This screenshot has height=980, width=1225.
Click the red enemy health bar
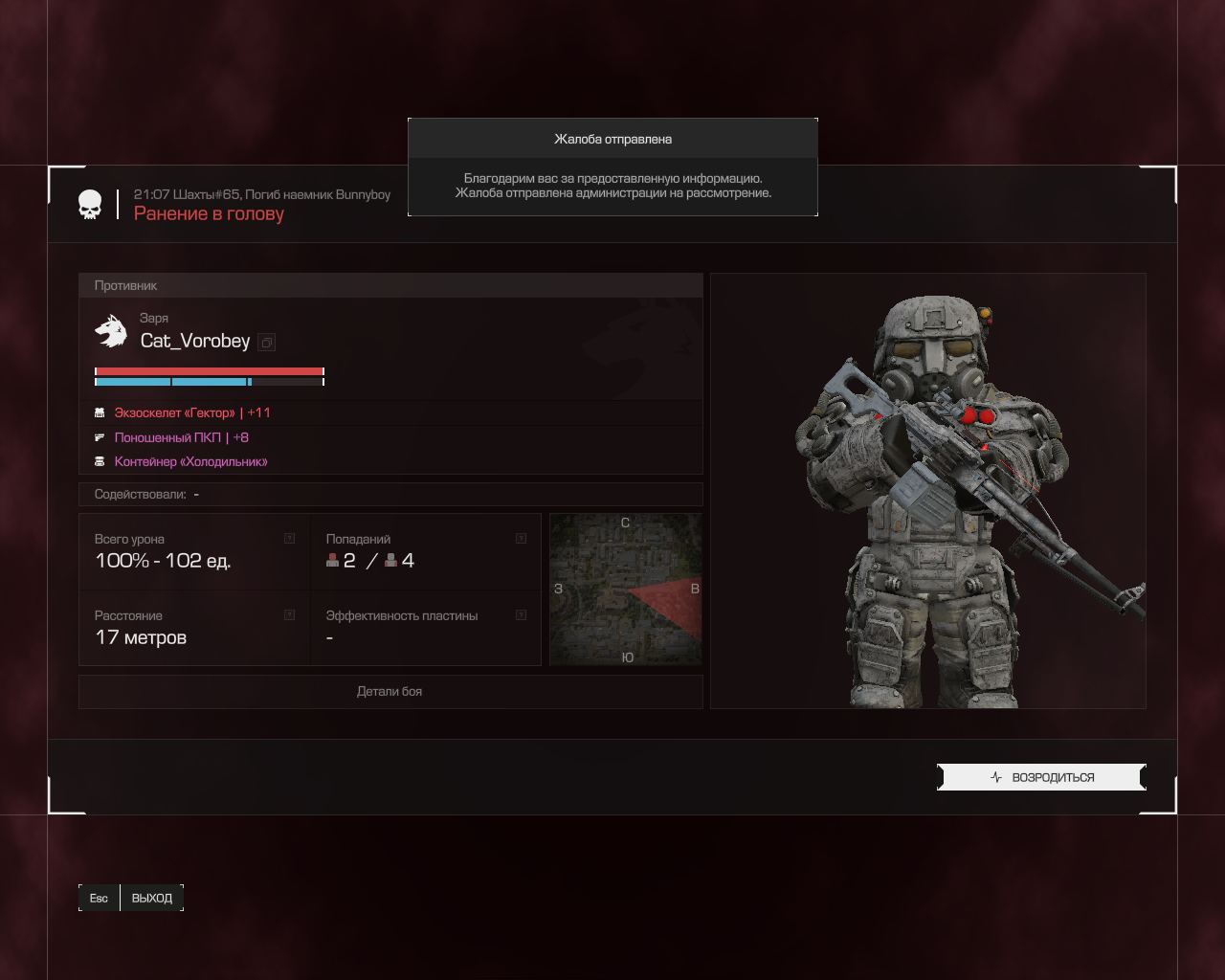click(x=210, y=371)
